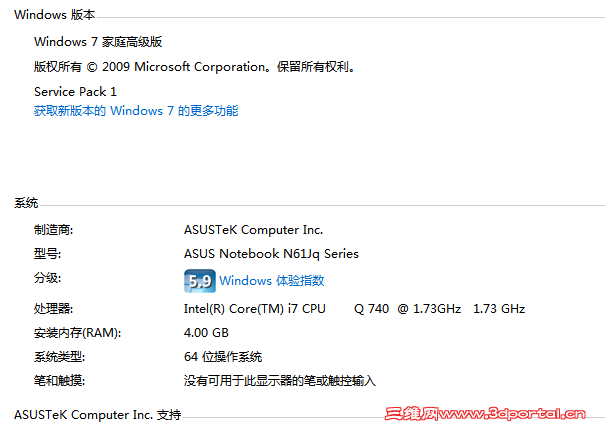Select the Windows 版本 section heading
The height and width of the screenshot is (427, 605).
tap(55, 15)
